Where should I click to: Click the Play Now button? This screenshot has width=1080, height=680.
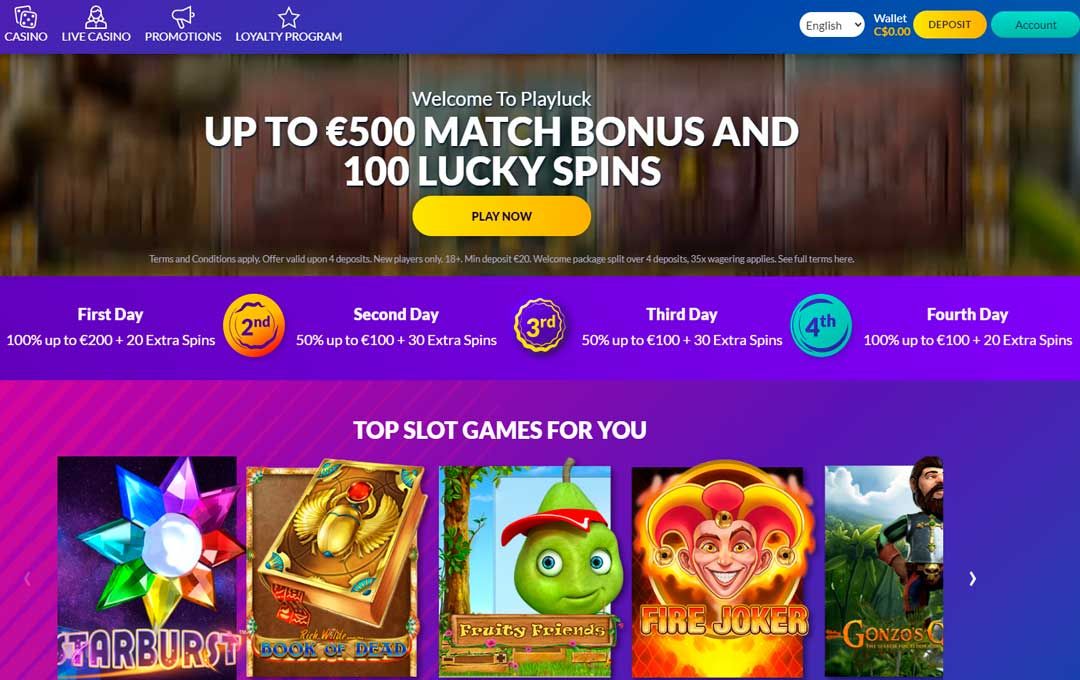click(501, 216)
